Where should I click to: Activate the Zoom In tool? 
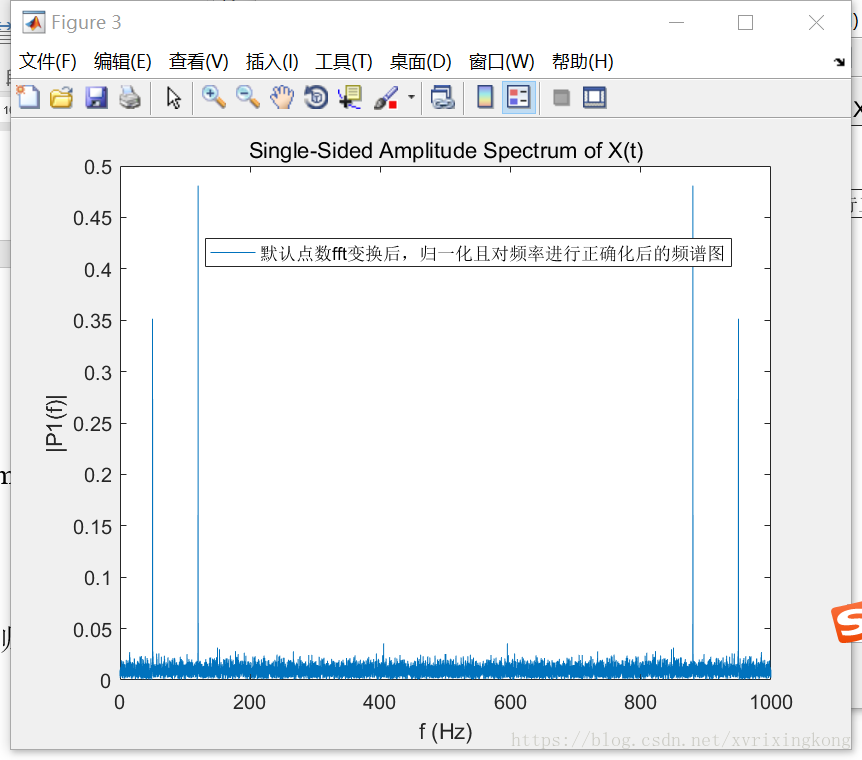213,97
